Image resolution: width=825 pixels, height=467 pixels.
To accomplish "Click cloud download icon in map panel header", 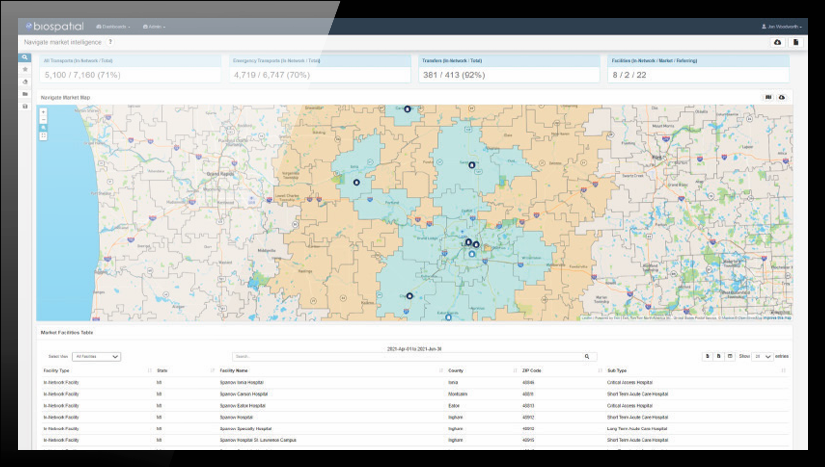I will (782, 97).
